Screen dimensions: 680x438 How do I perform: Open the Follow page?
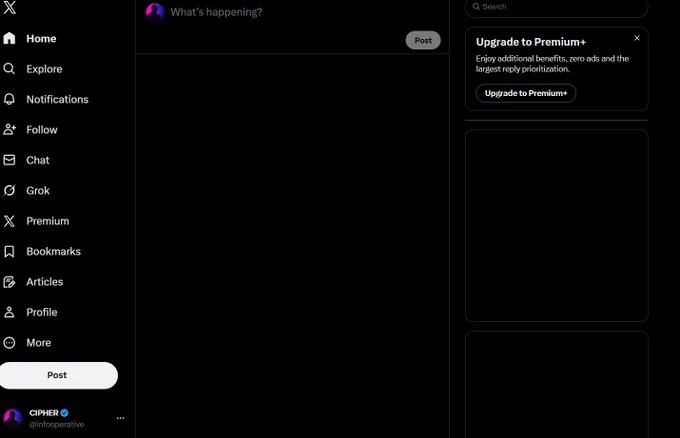(42, 130)
